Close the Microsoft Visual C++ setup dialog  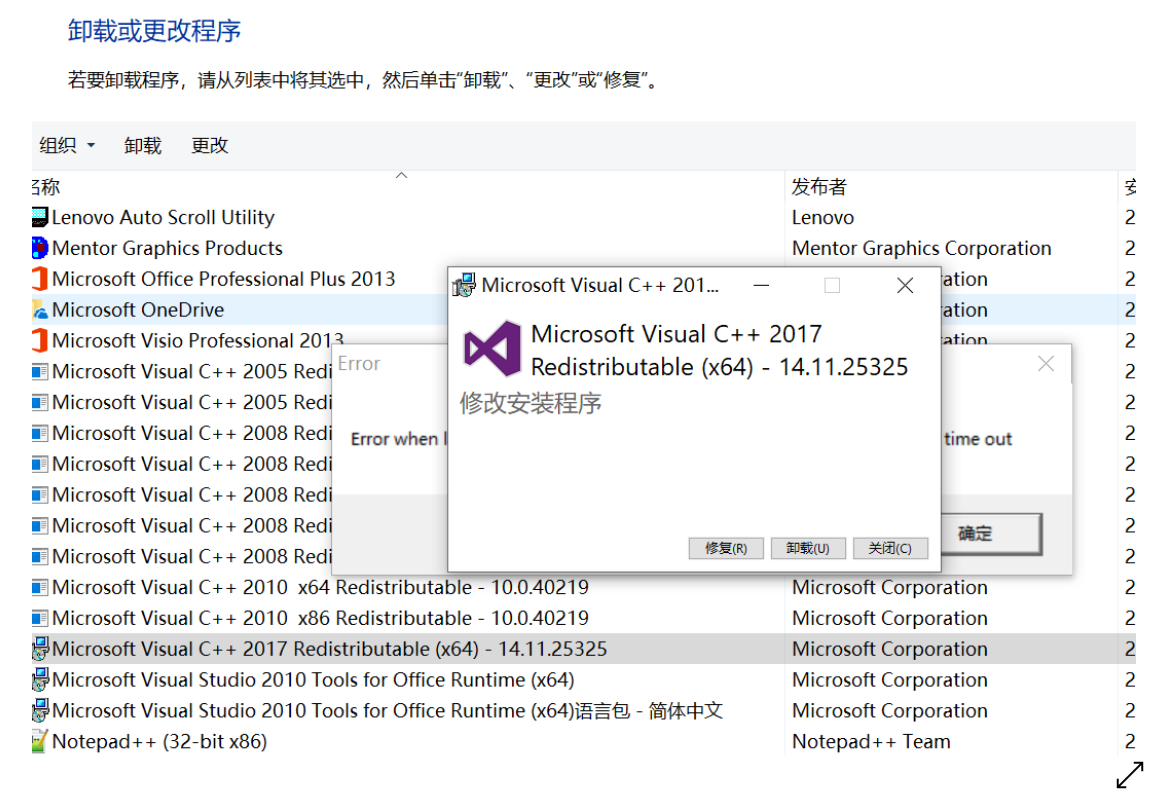tap(905, 285)
